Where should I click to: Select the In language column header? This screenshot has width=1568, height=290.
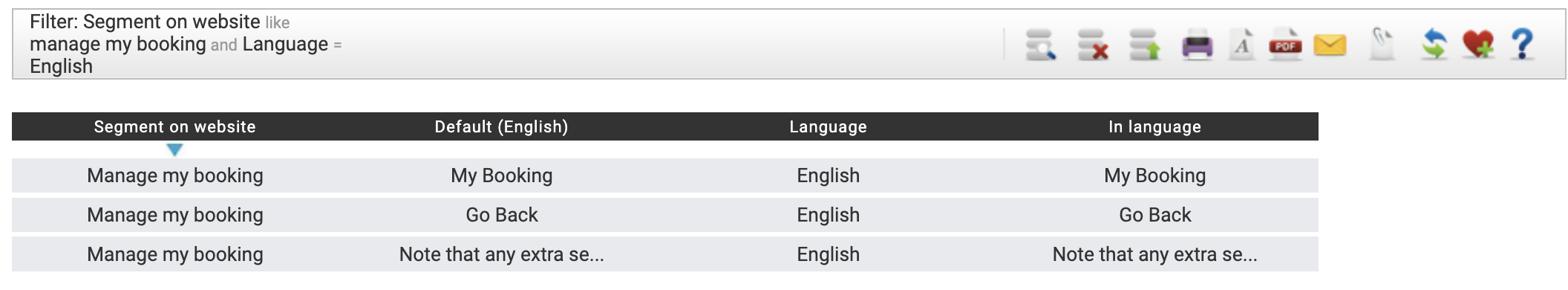(1154, 126)
